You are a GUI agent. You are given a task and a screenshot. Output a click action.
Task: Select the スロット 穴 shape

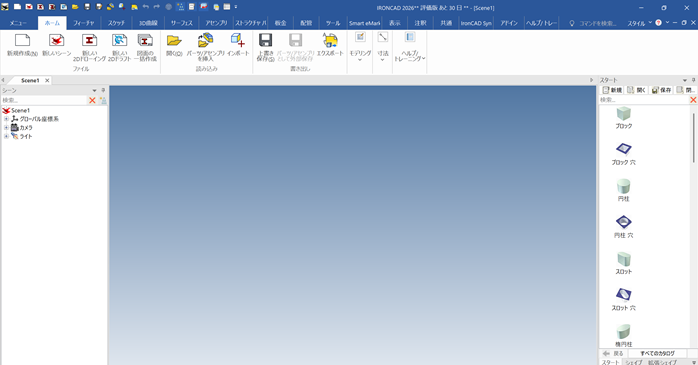[624, 299]
